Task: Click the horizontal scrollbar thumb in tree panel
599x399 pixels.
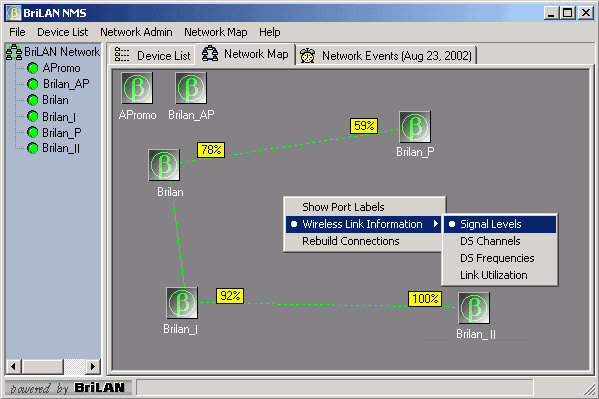Action: click(42, 367)
